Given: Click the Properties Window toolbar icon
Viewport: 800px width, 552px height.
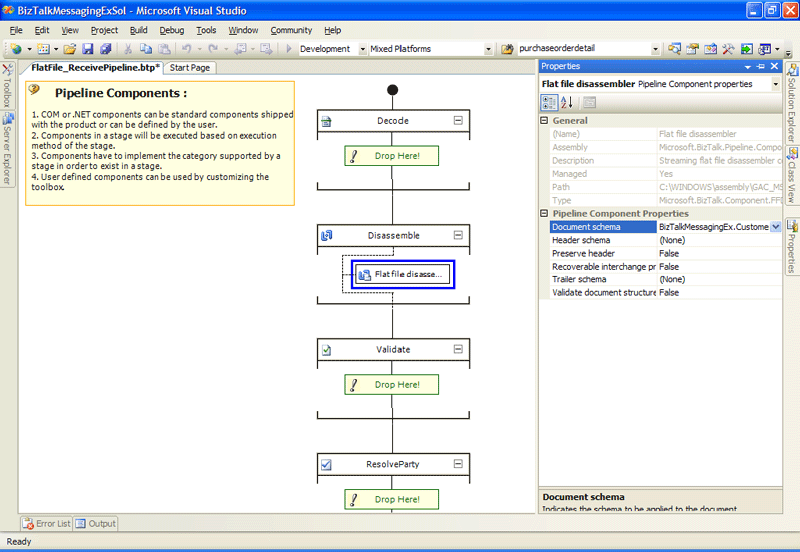Looking at the screenshot, I should [x=692, y=49].
